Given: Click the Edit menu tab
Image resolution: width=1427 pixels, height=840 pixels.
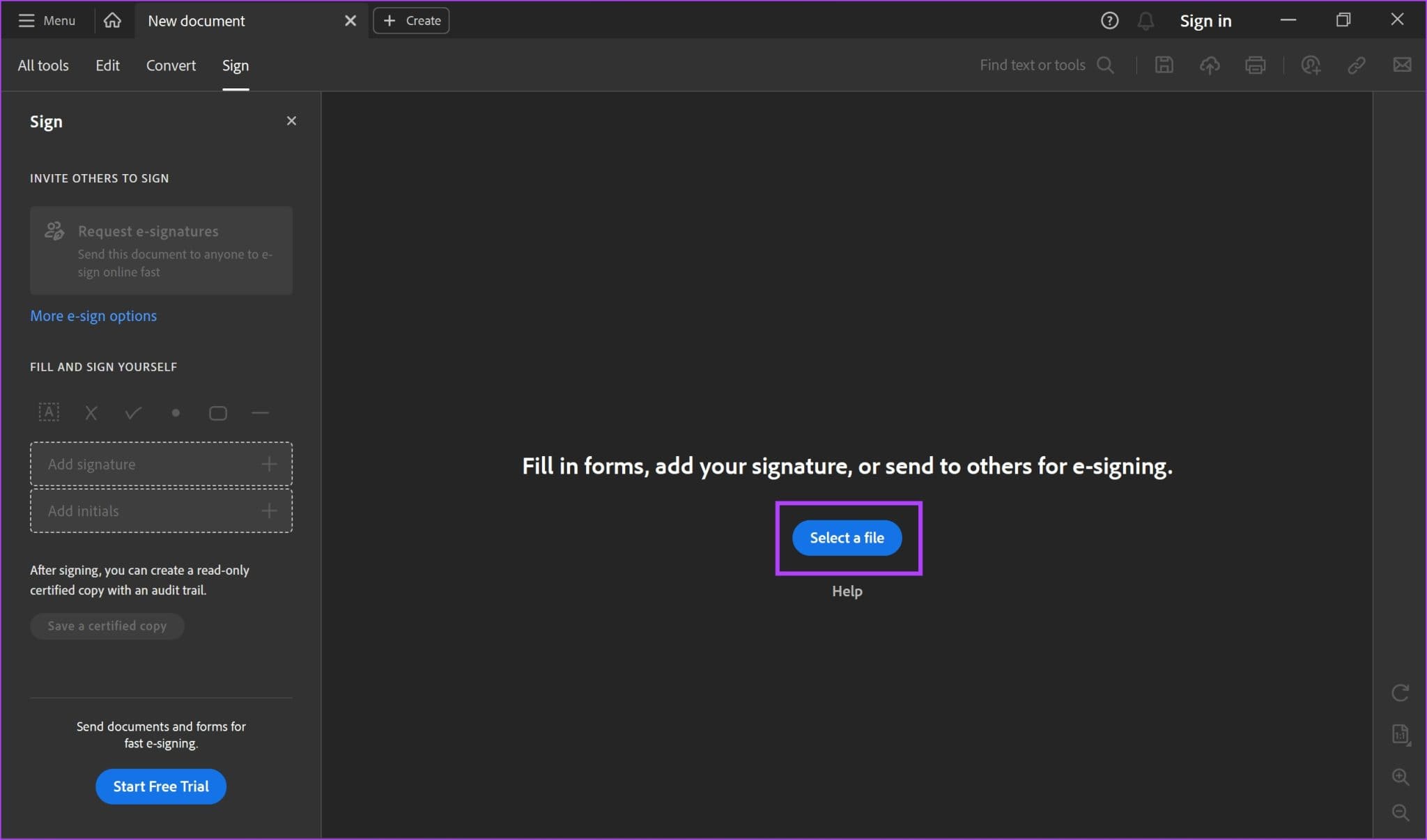Looking at the screenshot, I should (x=108, y=65).
